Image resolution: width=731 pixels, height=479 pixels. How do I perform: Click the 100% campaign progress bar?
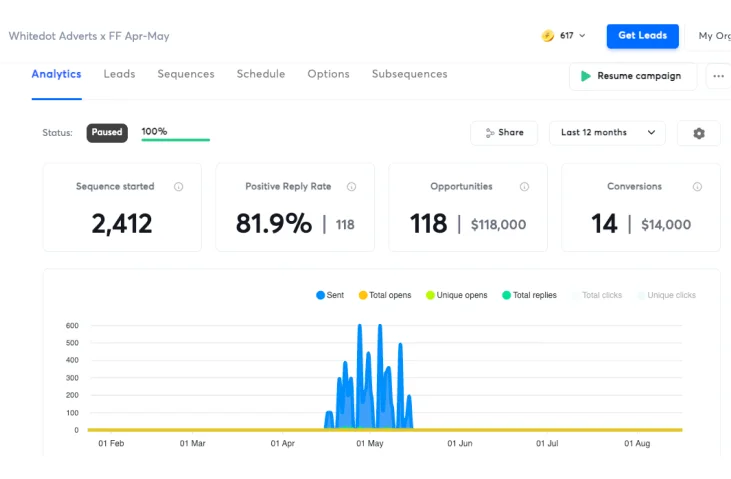(175, 139)
